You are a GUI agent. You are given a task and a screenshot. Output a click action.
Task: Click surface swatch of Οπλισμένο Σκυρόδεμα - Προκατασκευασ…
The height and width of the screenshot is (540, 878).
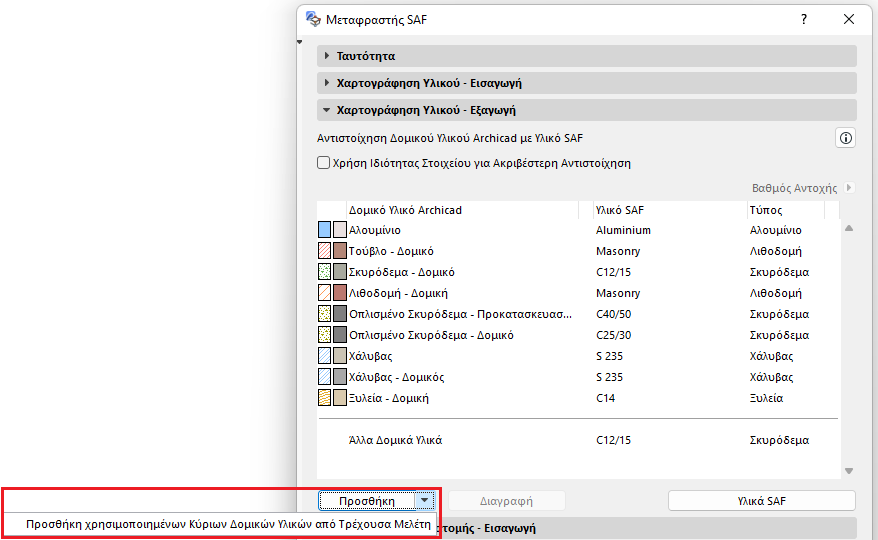click(x=339, y=314)
